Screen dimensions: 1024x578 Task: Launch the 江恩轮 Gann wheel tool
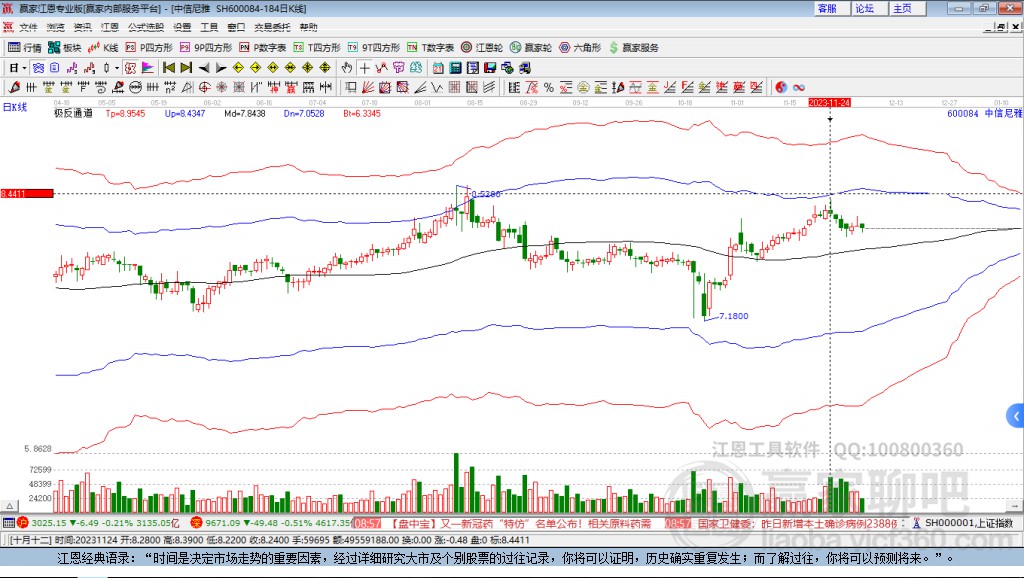point(482,47)
